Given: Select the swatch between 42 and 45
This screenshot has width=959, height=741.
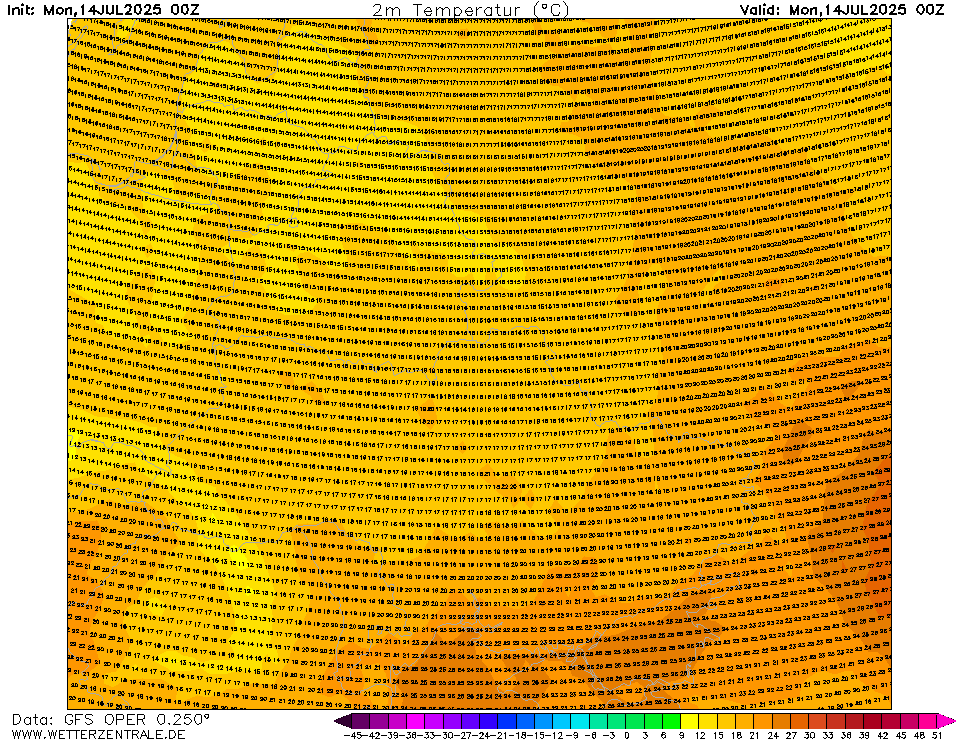Looking at the screenshot, I should tap(890, 721).
